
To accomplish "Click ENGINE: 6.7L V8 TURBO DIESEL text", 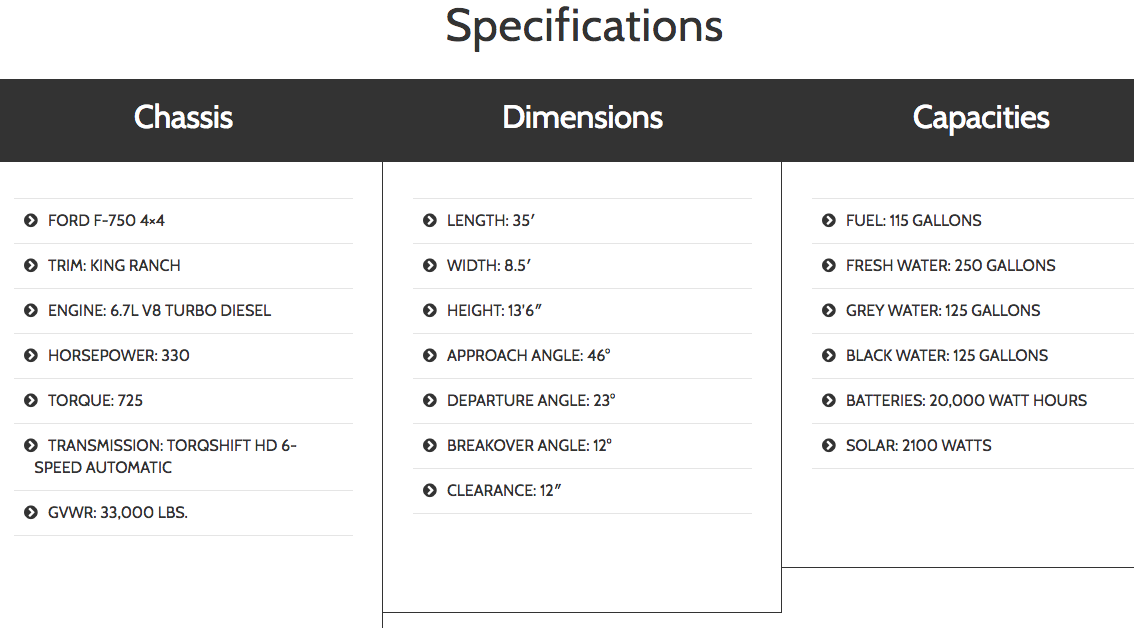I will click(x=159, y=311).
